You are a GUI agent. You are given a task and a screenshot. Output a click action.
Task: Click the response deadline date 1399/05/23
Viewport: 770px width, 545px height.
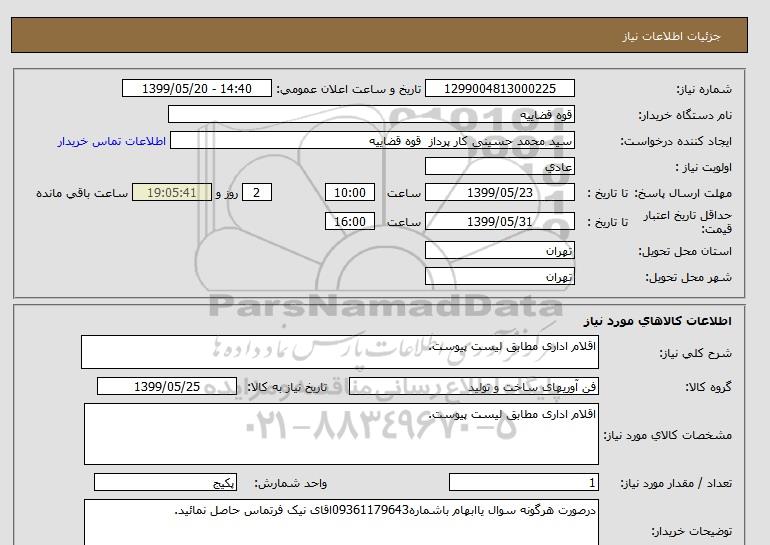pyautogui.click(x=500, y=192)
